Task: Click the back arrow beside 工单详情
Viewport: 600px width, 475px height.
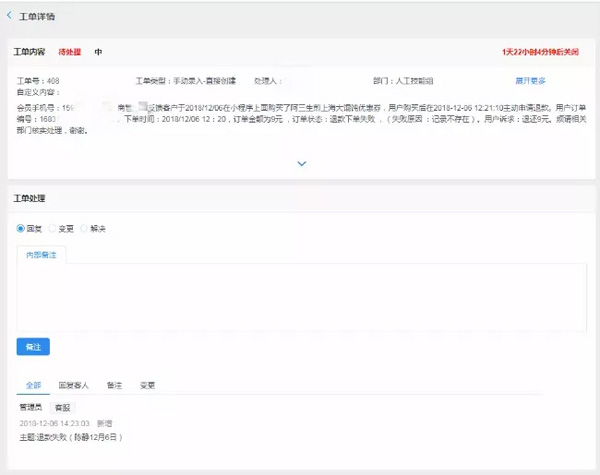Action: coord(10,16)
